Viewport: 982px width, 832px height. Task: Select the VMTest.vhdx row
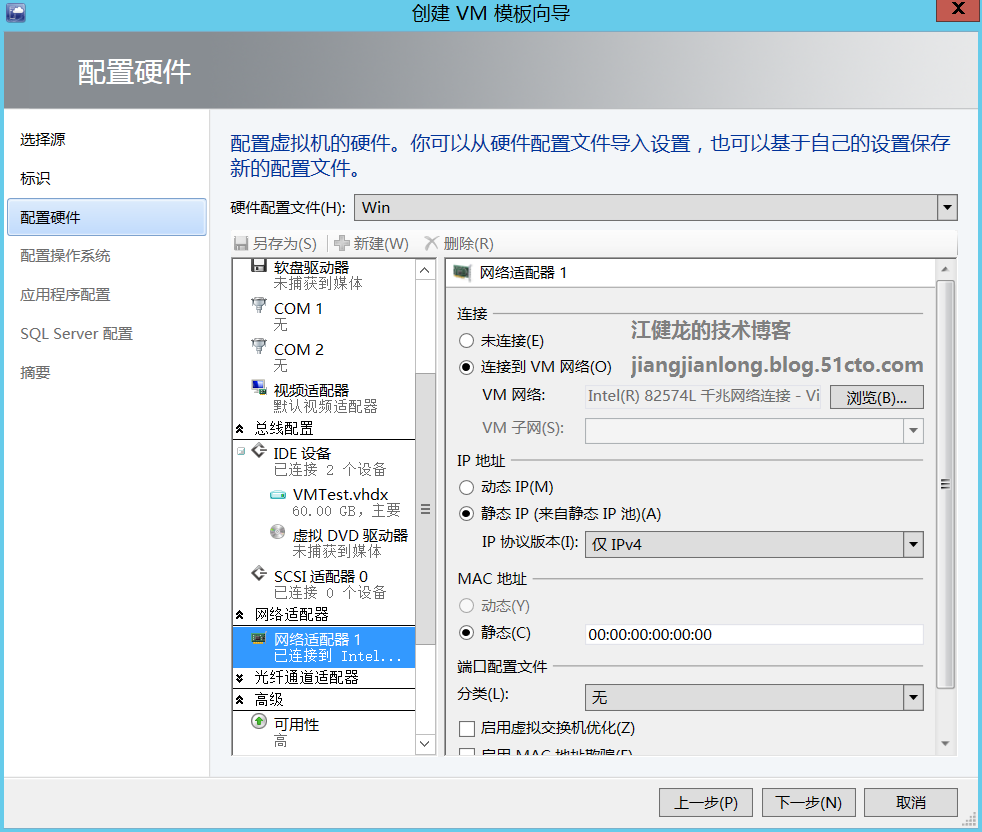(x=324, y=502)
